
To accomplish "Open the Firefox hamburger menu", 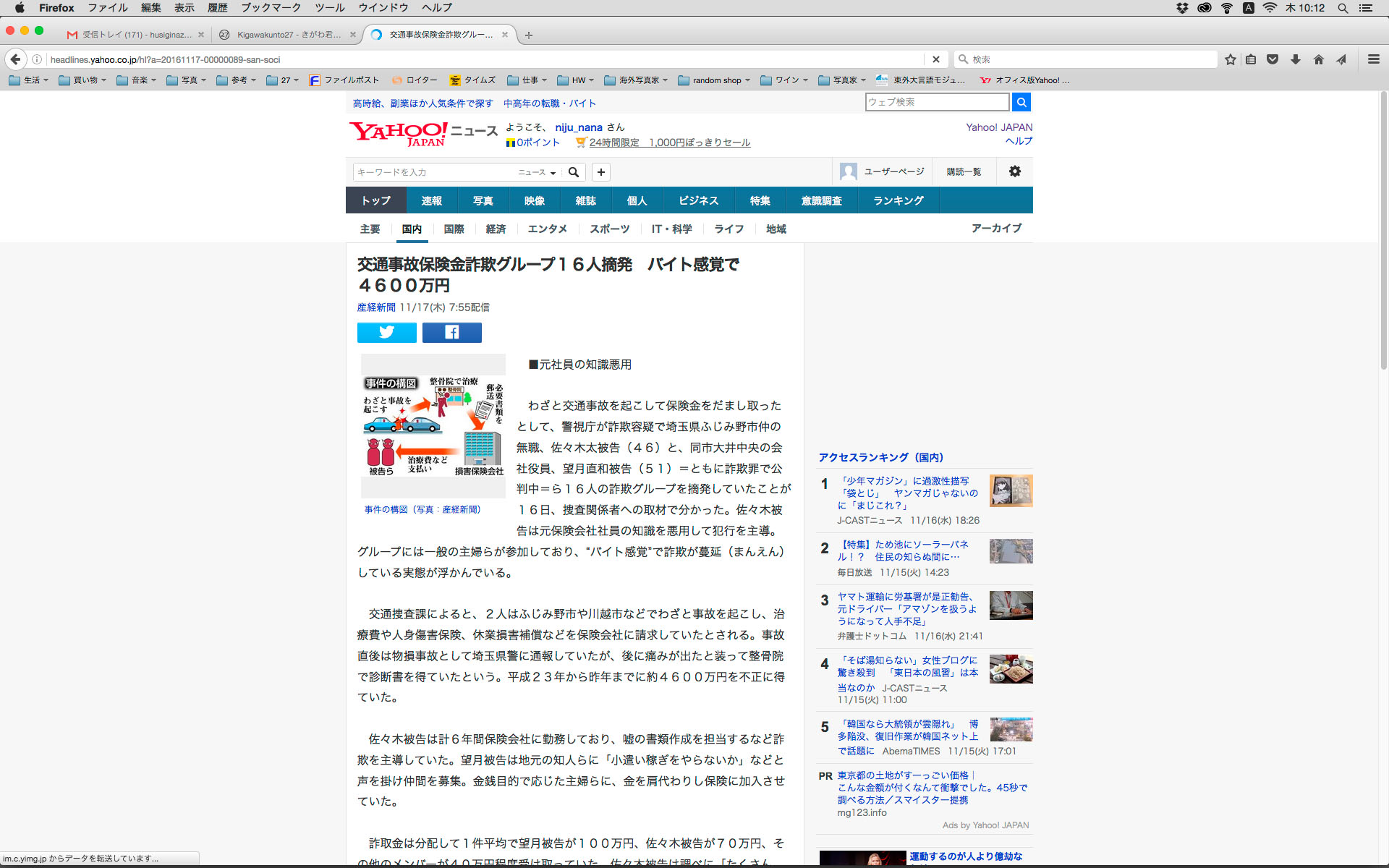I will [x=1373, y=59].
